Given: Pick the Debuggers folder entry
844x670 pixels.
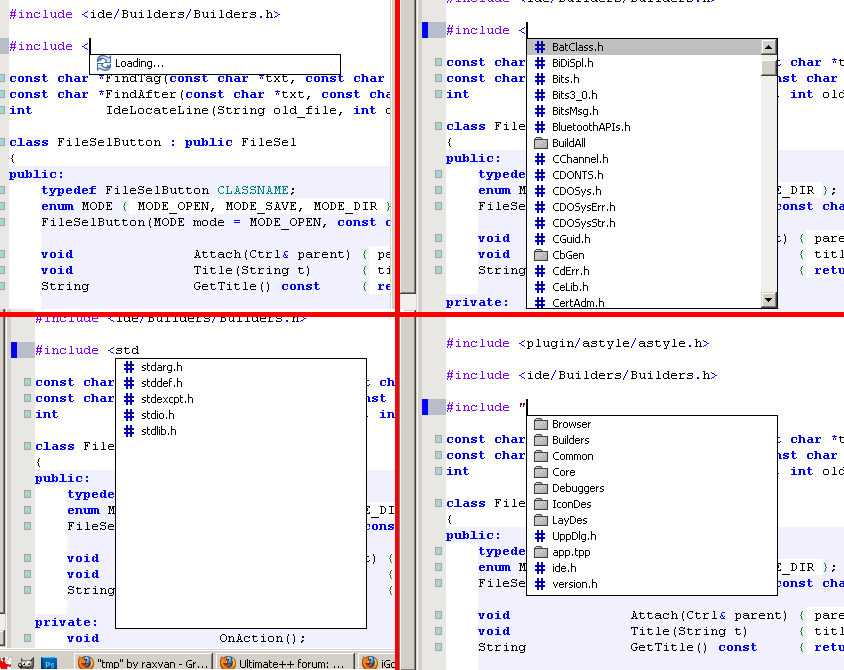Looking at the screenshot, I should [x=577, y=488].
